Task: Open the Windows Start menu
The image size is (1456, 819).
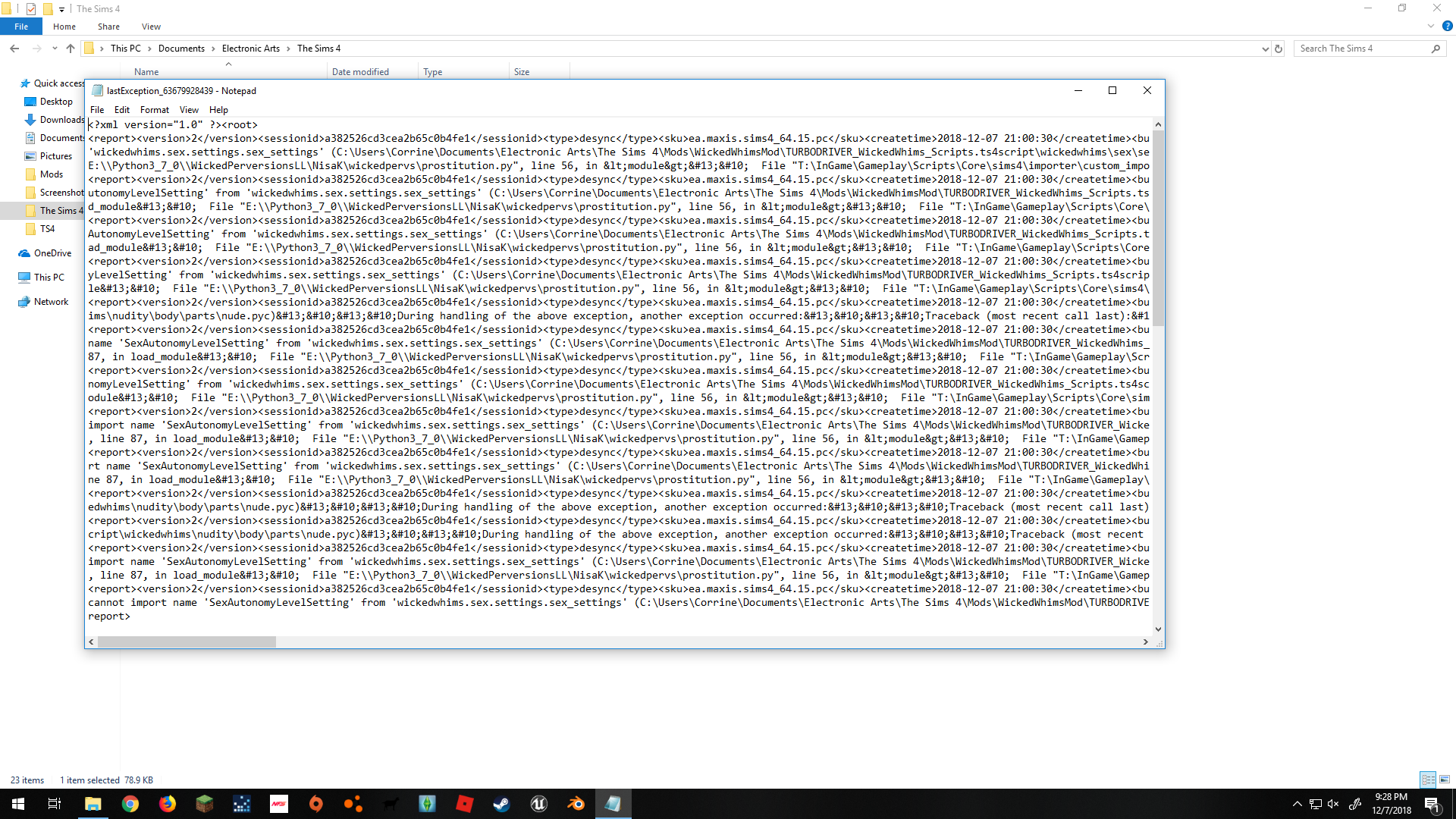Action: (x=18, y=804)
